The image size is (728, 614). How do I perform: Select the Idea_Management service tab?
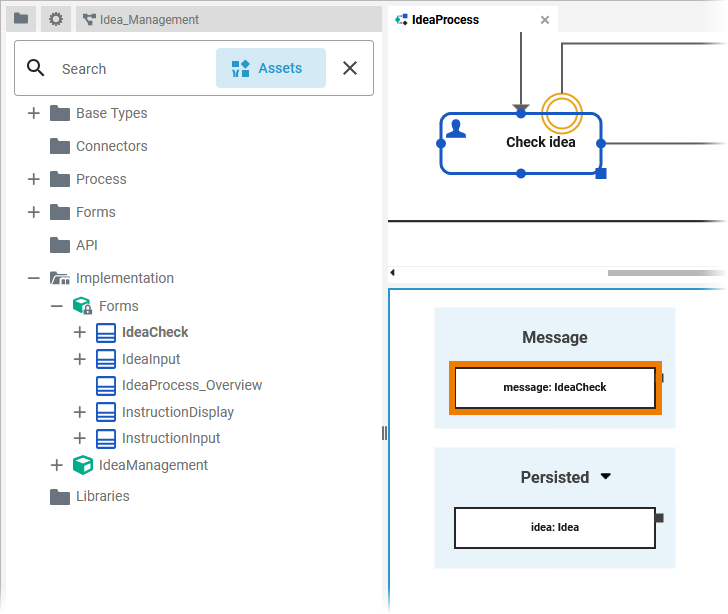[x=148, y=20]
